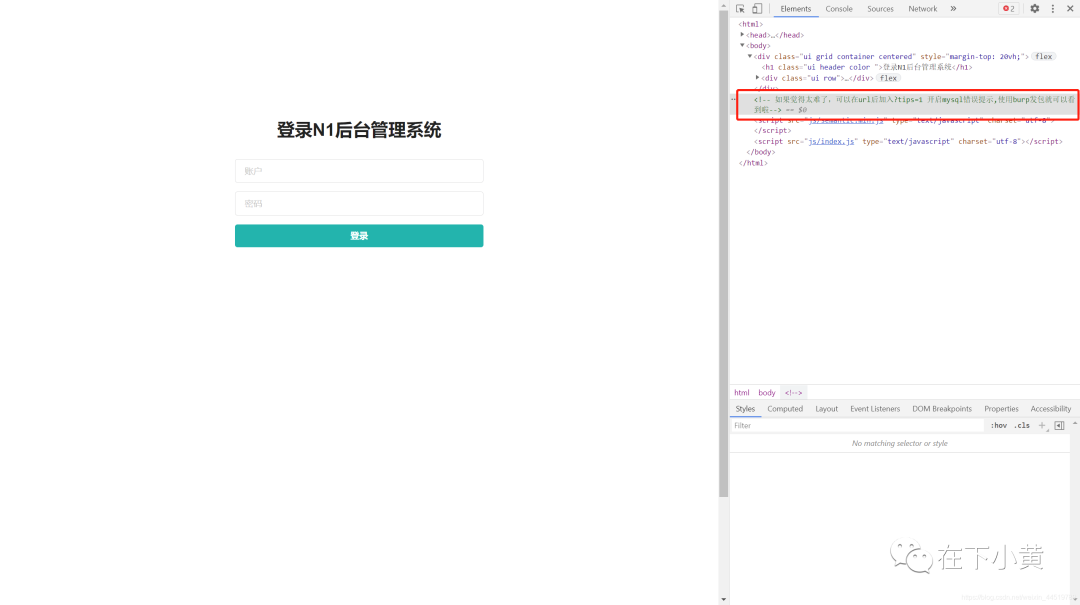This screenshot has width=1080, height=605.
Task: Click the page vertical scrollbar
Action: click(723, 254)
